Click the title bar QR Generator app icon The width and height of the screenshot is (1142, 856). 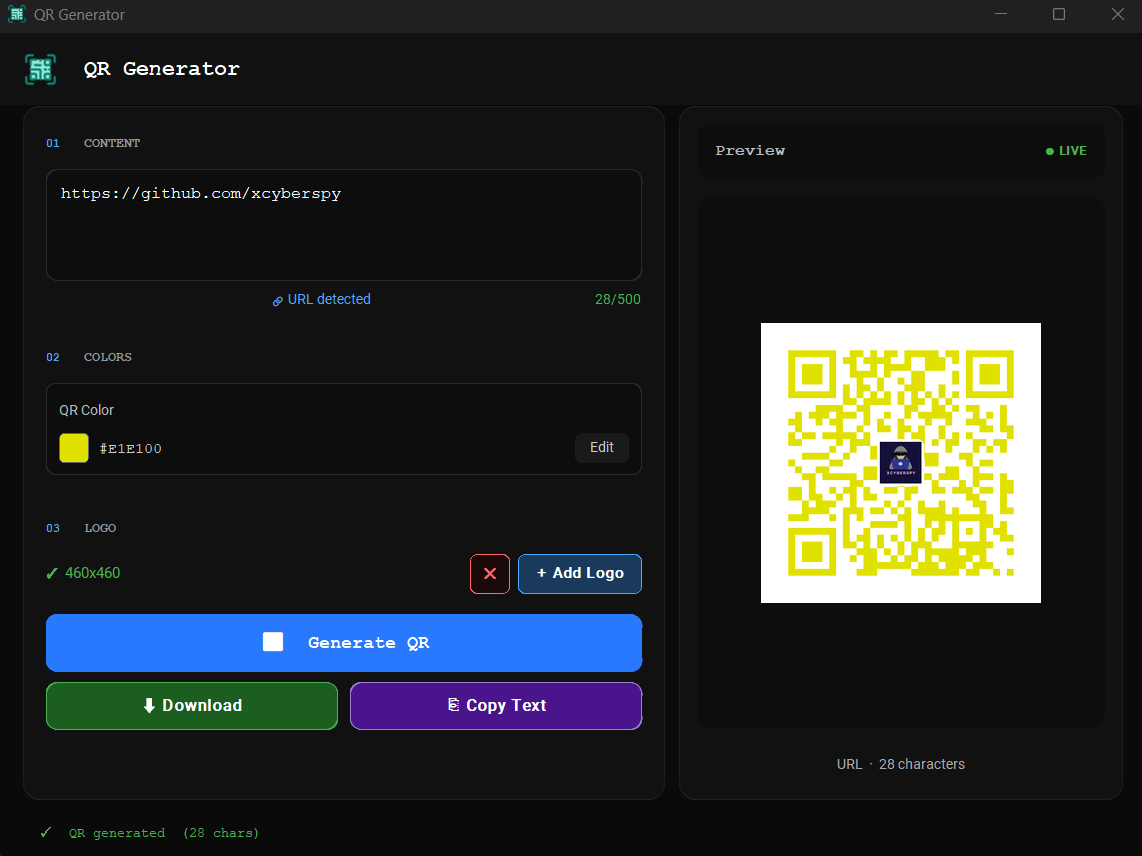(16, 14)
